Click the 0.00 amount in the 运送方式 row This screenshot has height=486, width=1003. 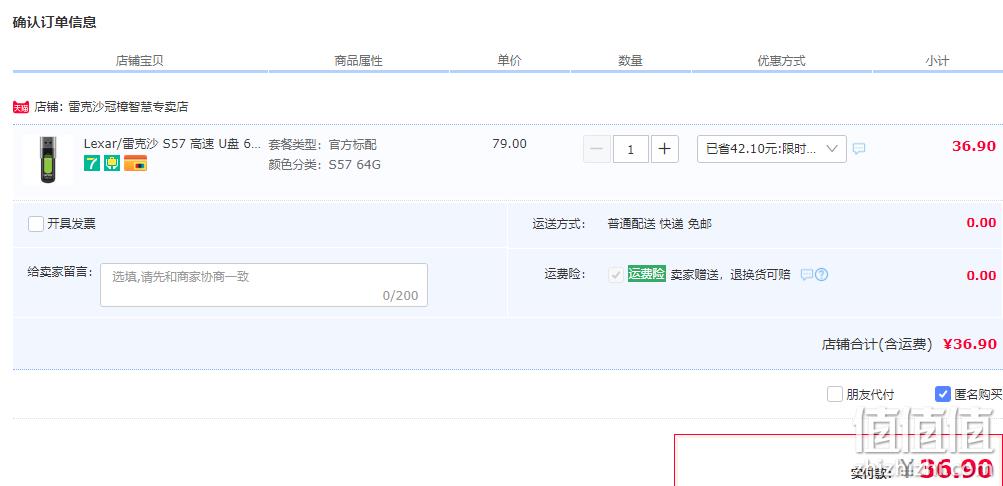[x=981, y=223]
